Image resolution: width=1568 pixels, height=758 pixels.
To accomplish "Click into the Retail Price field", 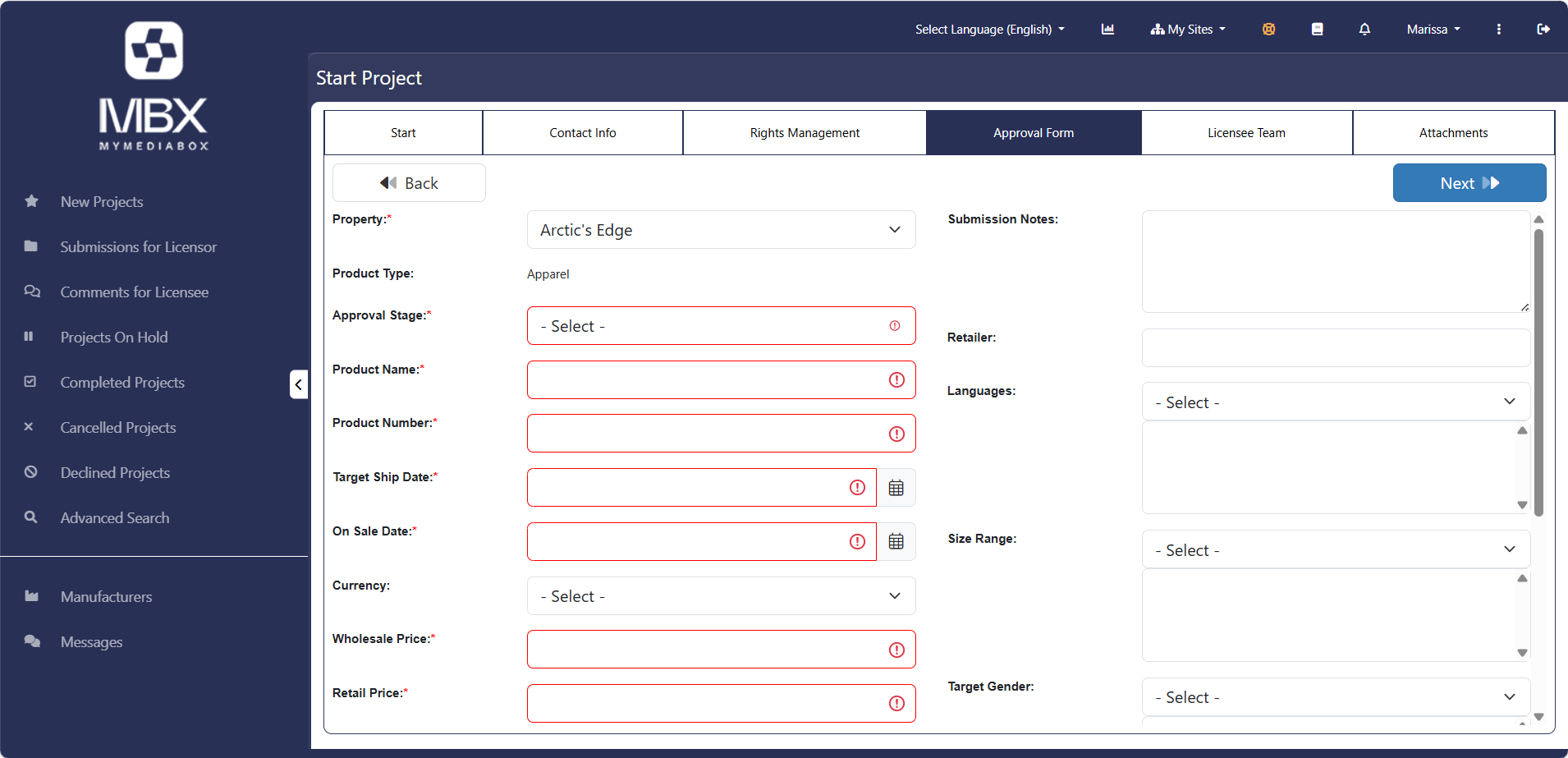I will [x=721, y=704].
